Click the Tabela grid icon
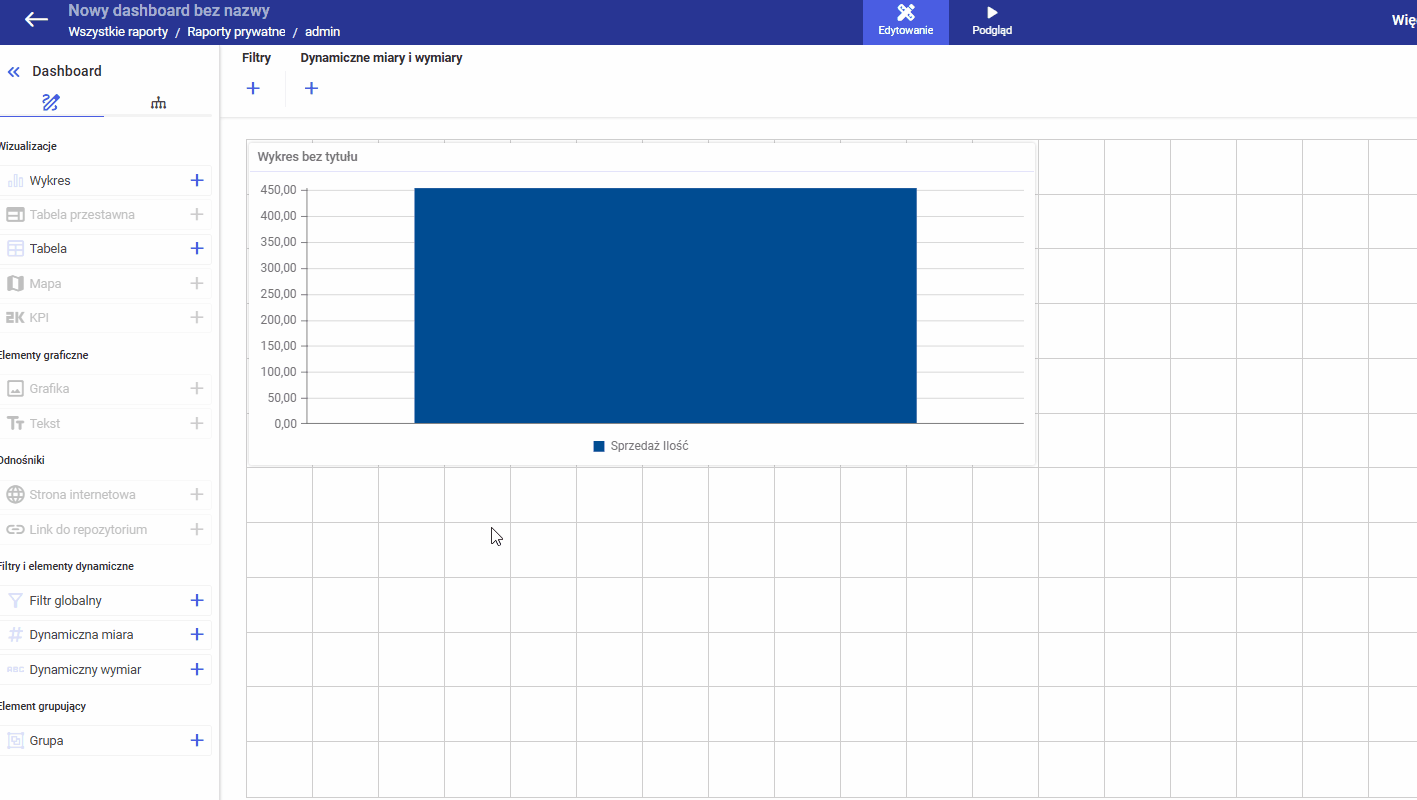1417x800 pixels. coord(15,249)
